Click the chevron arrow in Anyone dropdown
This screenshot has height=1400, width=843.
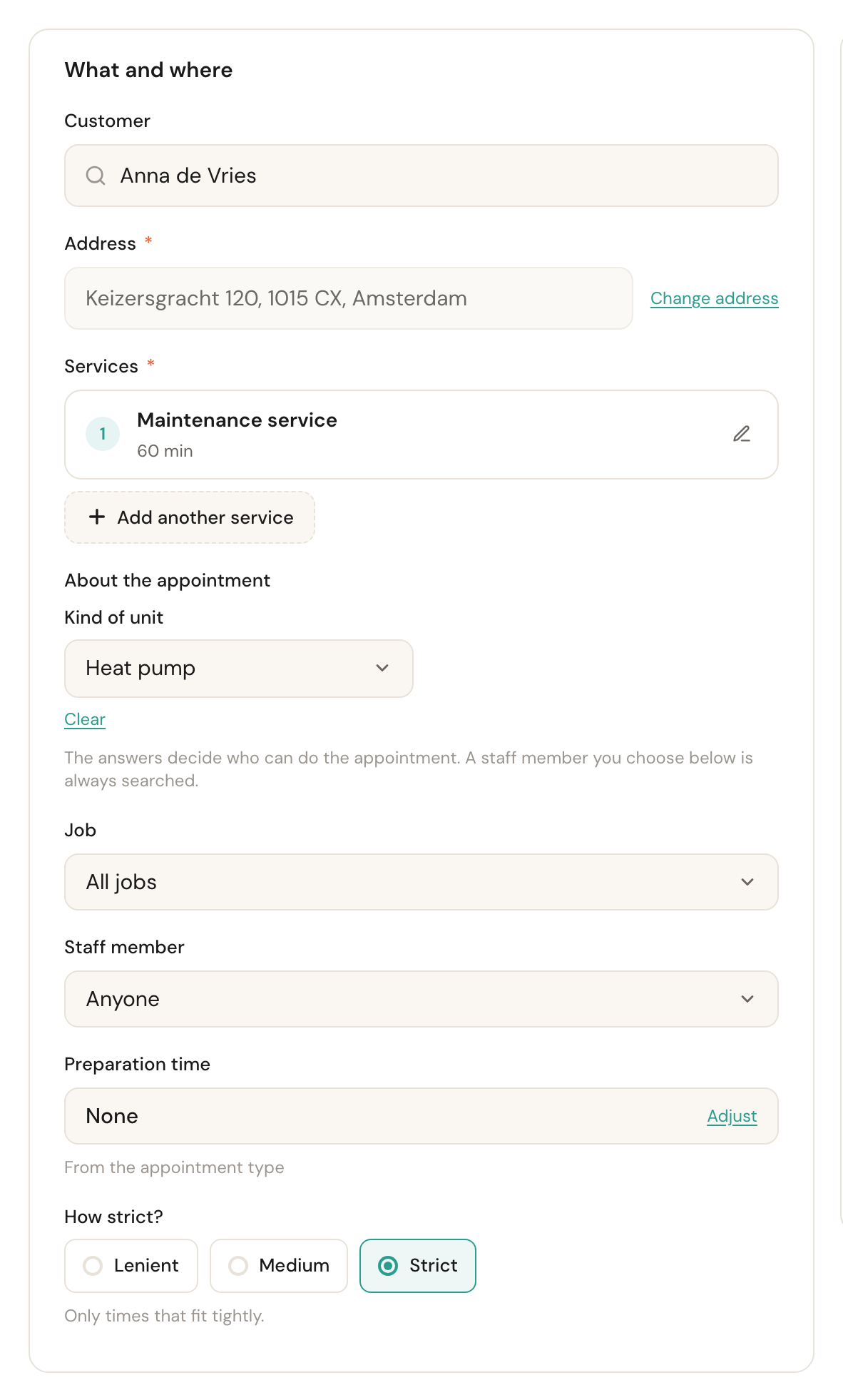click(747, 999)
